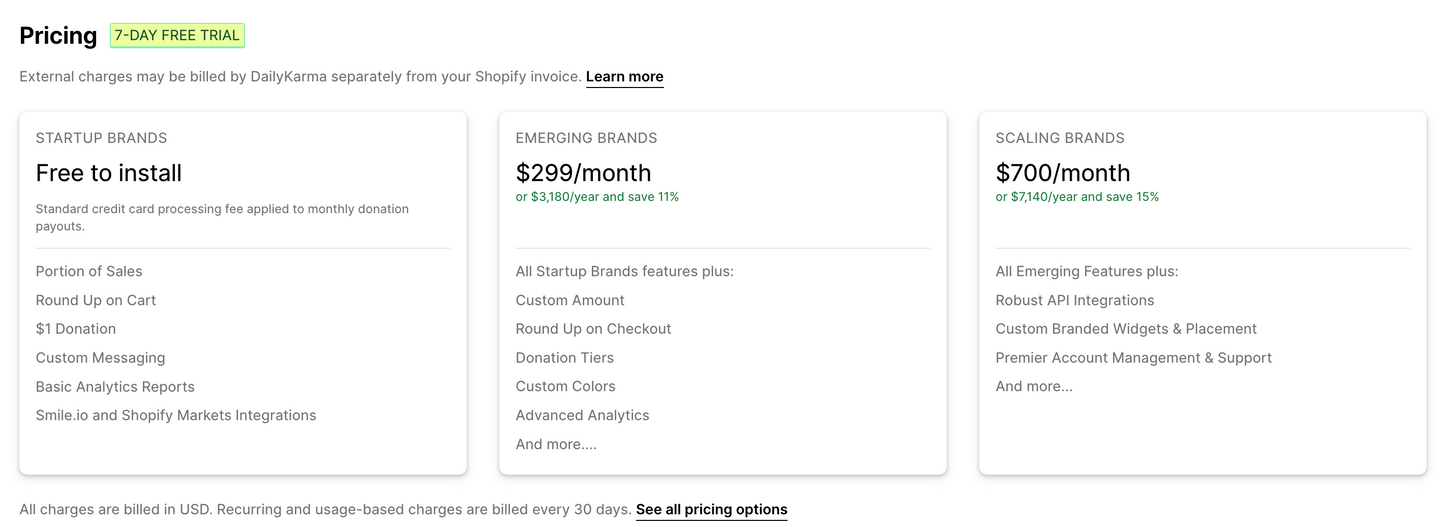
Task: Click See all pricing options
Action: [711, 510]
